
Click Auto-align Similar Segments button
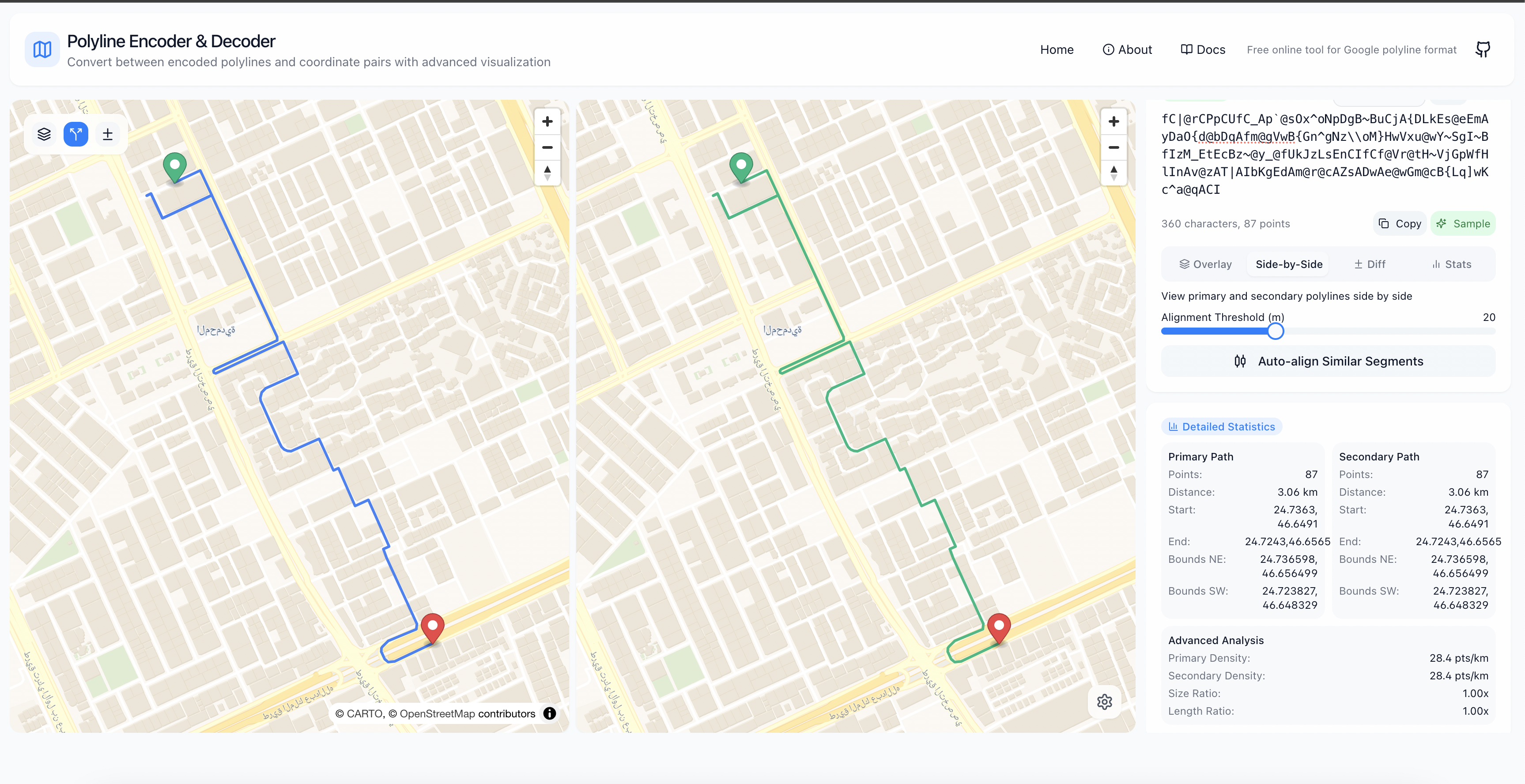tap(1328, 362)
